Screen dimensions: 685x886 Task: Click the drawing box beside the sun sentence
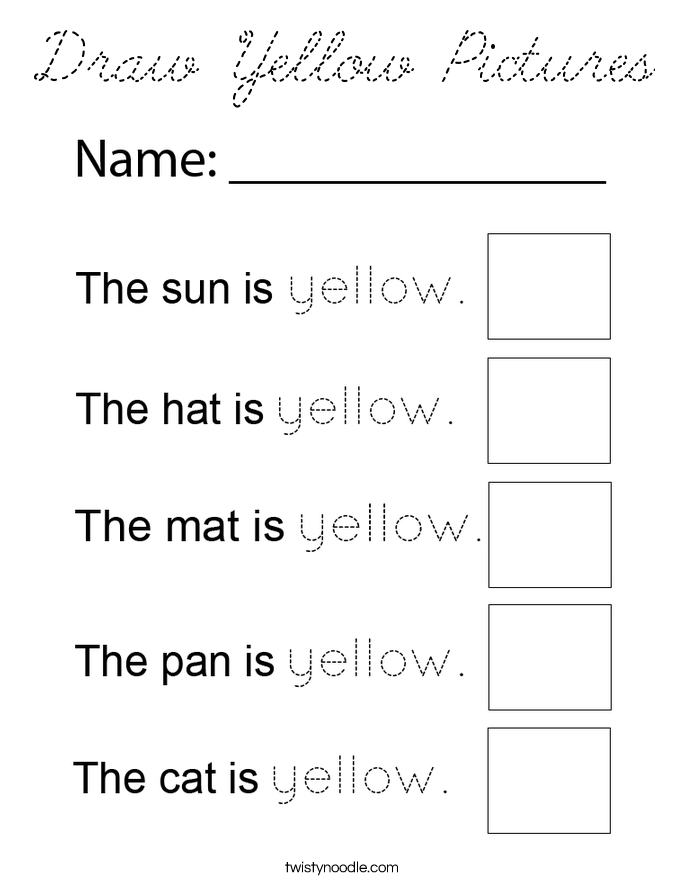(x=549, y=286)
